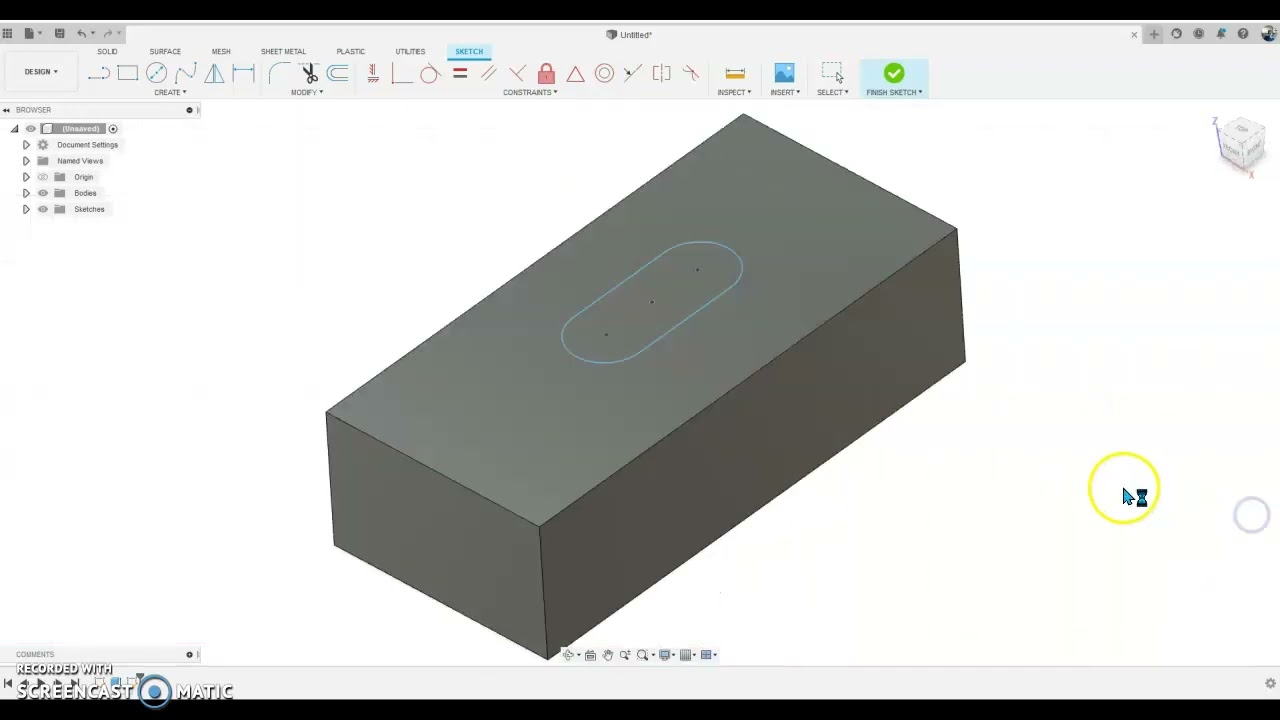
Task: Open the notifications bell
Action: pyautogui.click(x=1221, y=34)
